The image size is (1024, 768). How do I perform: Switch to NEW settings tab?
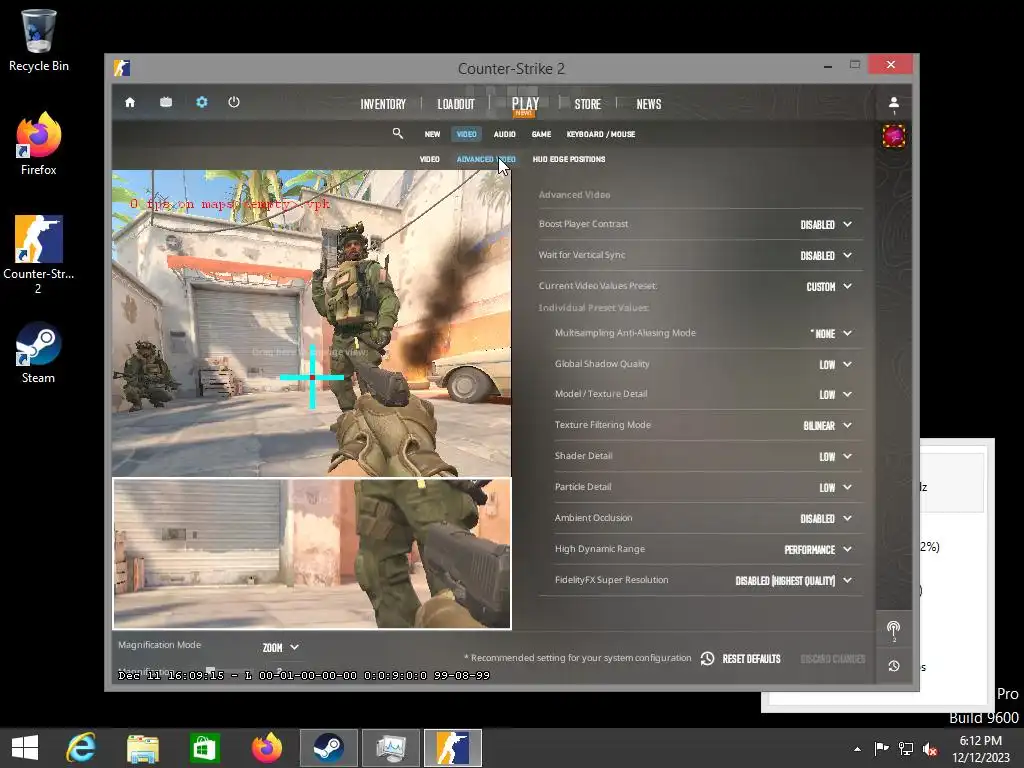click(x=432, y=134)
